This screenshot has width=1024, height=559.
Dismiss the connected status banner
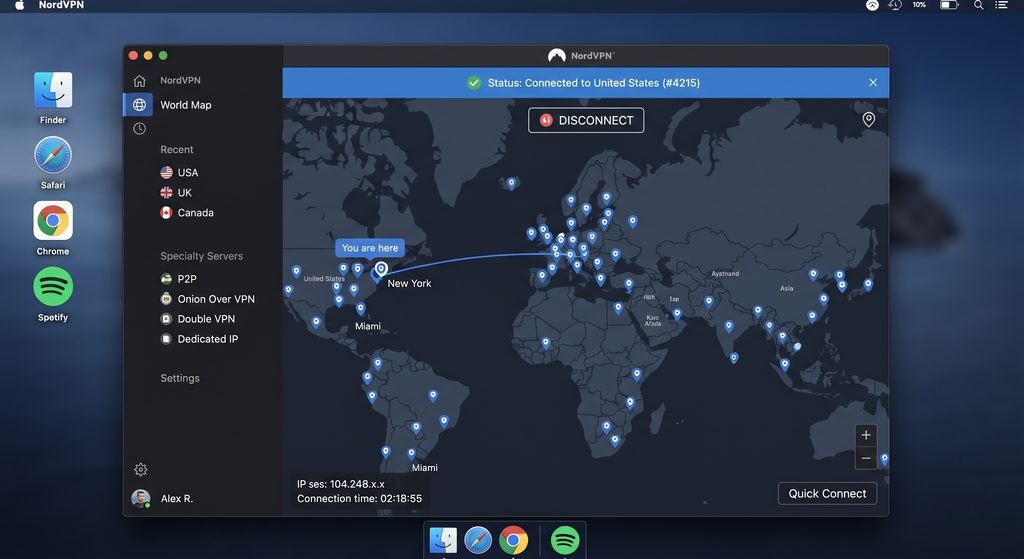click(x=873, y=83)
